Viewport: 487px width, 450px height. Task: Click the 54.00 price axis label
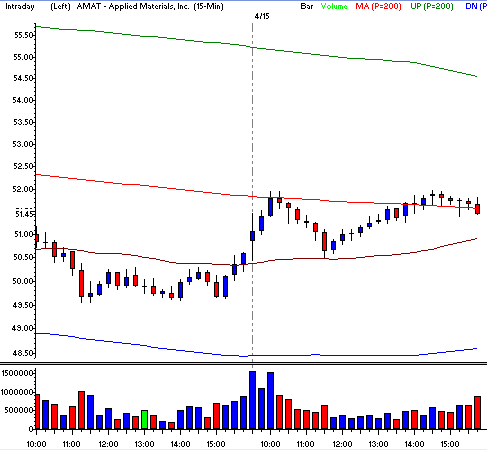(x=23, y=100)
